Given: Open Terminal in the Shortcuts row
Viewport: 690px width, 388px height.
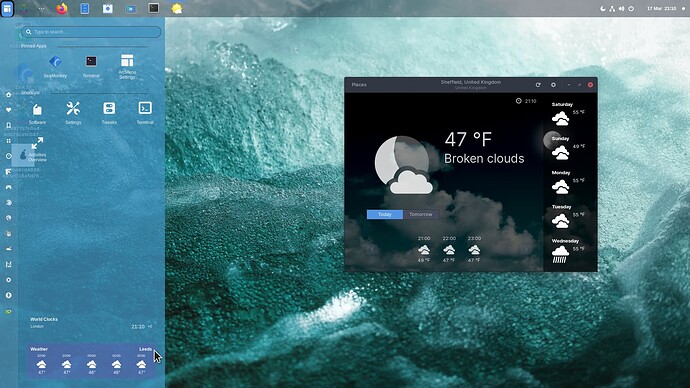Looking at the screenshot, I should click(145, 113).
